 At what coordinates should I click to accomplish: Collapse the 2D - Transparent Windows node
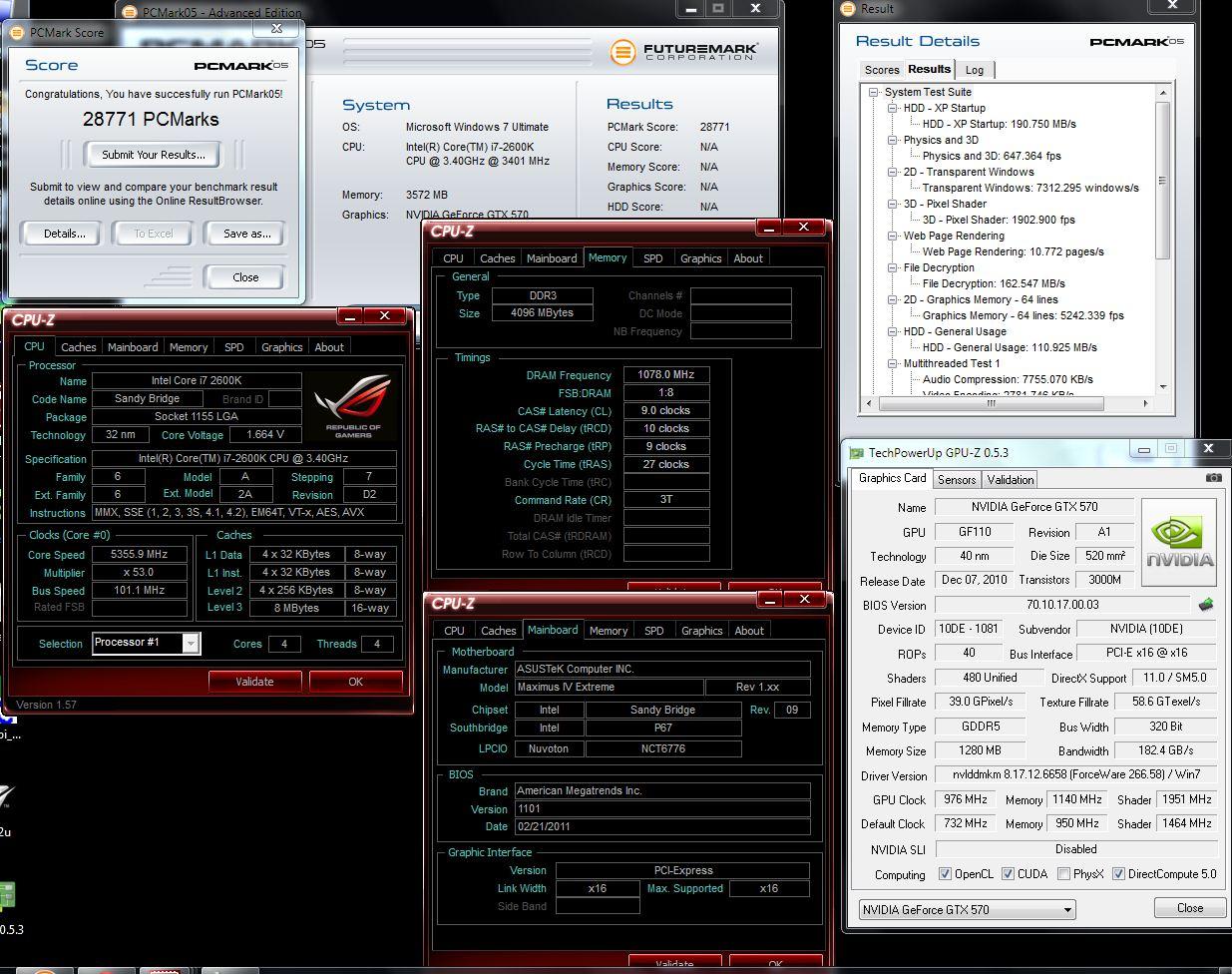[893, 172]
